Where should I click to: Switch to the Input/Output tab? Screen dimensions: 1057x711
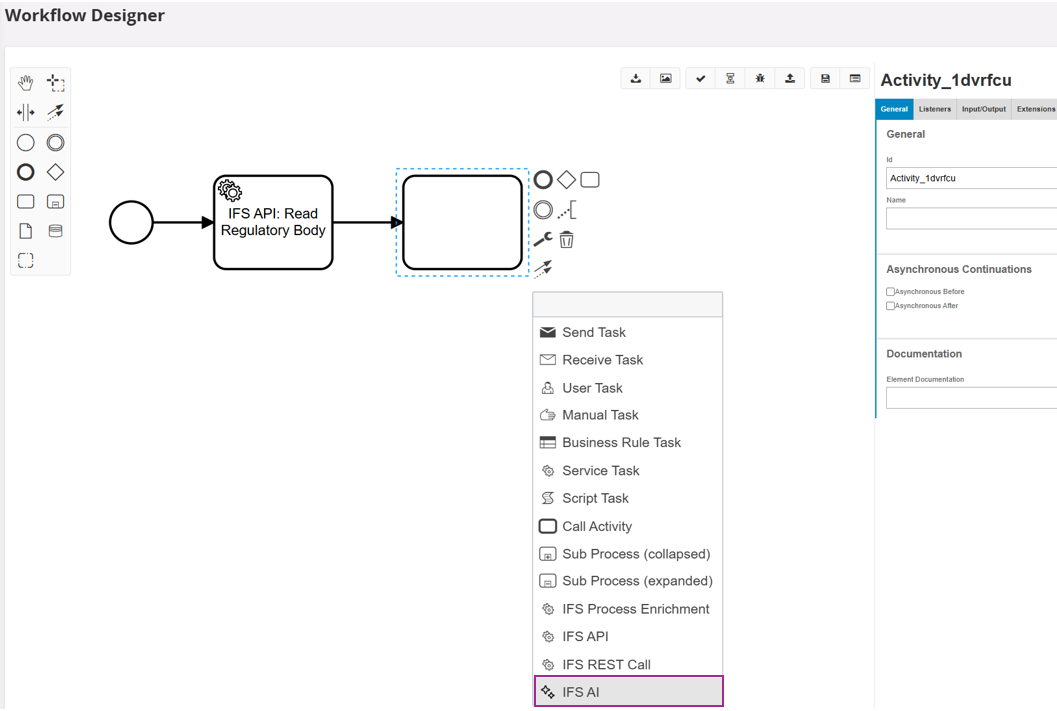(984, 109)
